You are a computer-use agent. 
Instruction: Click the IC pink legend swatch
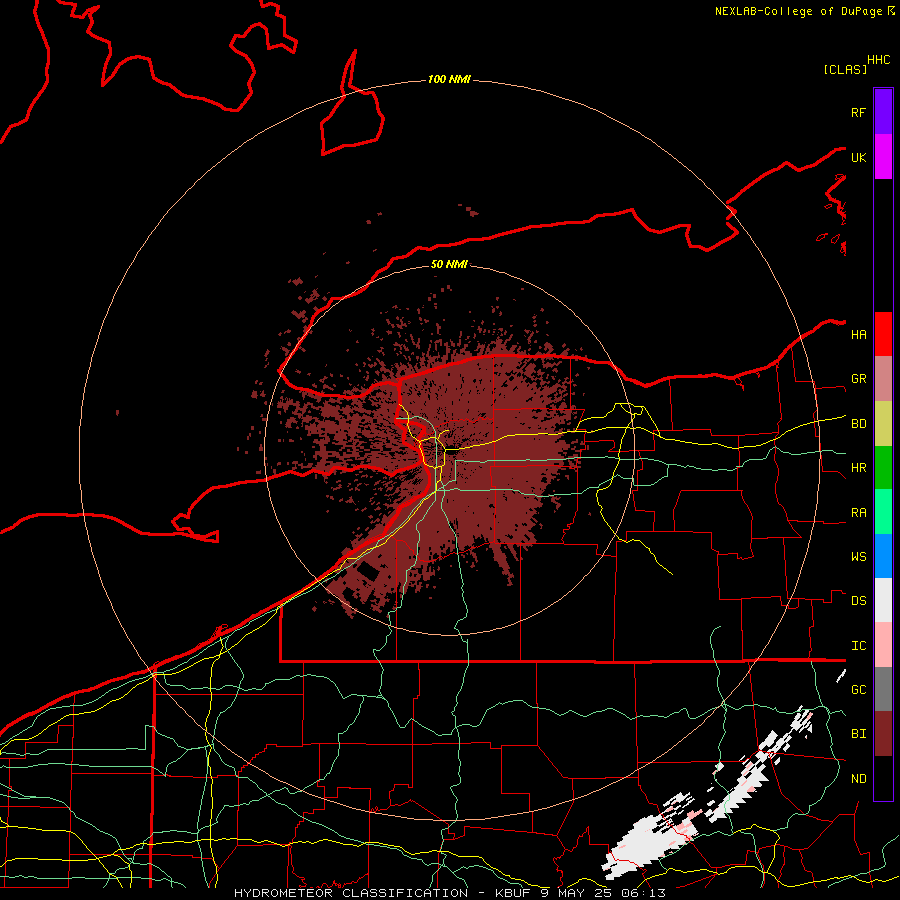pos(883,645)
